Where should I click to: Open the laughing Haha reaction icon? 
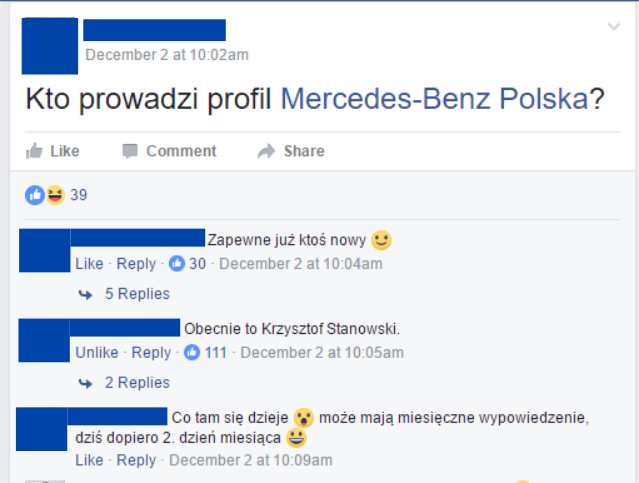[55, 195]
